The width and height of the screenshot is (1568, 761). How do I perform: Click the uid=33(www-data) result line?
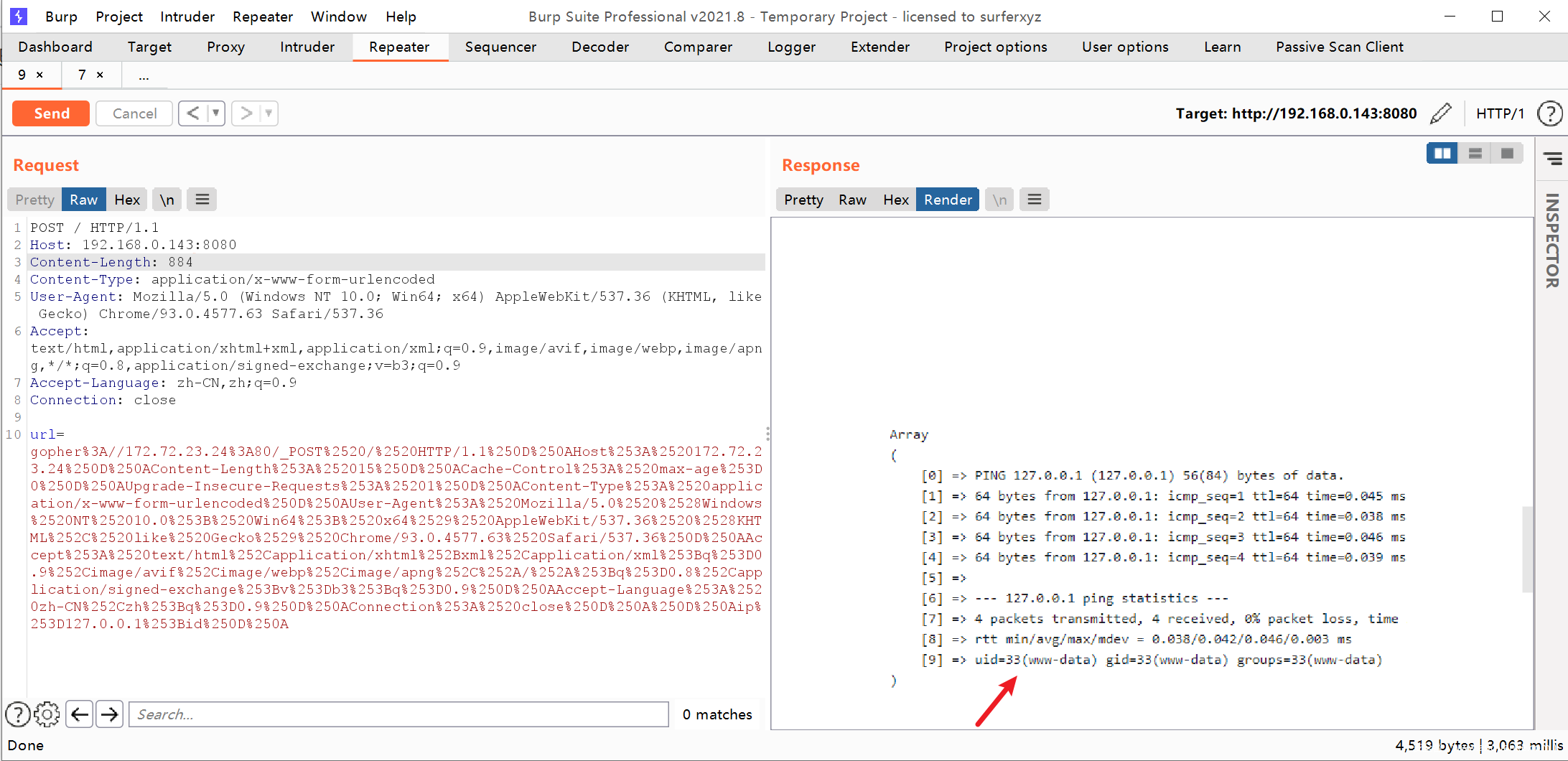1178,659
